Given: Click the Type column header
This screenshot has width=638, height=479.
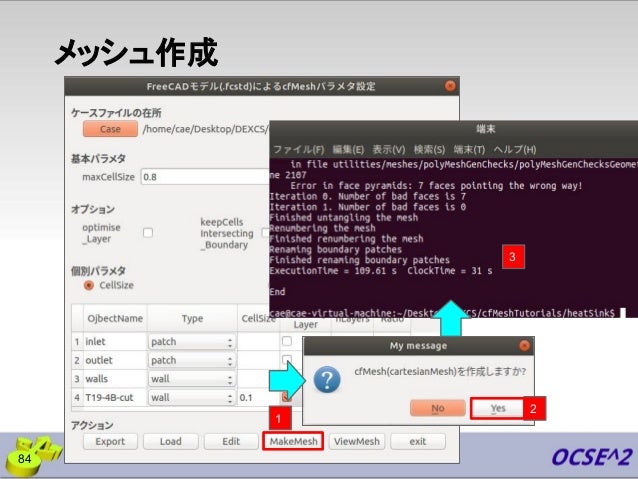Looking at the screenshot, I should 192,319.
